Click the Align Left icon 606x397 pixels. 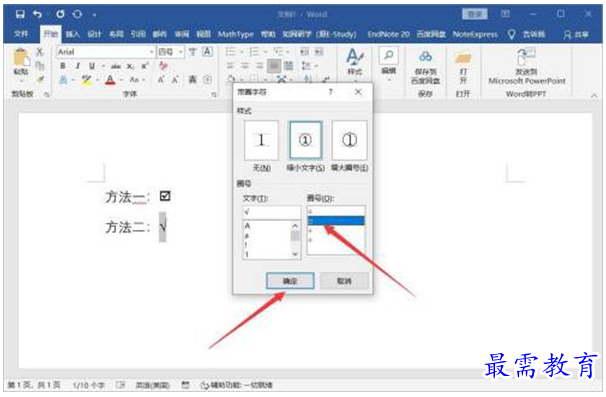tap(231, 66)
